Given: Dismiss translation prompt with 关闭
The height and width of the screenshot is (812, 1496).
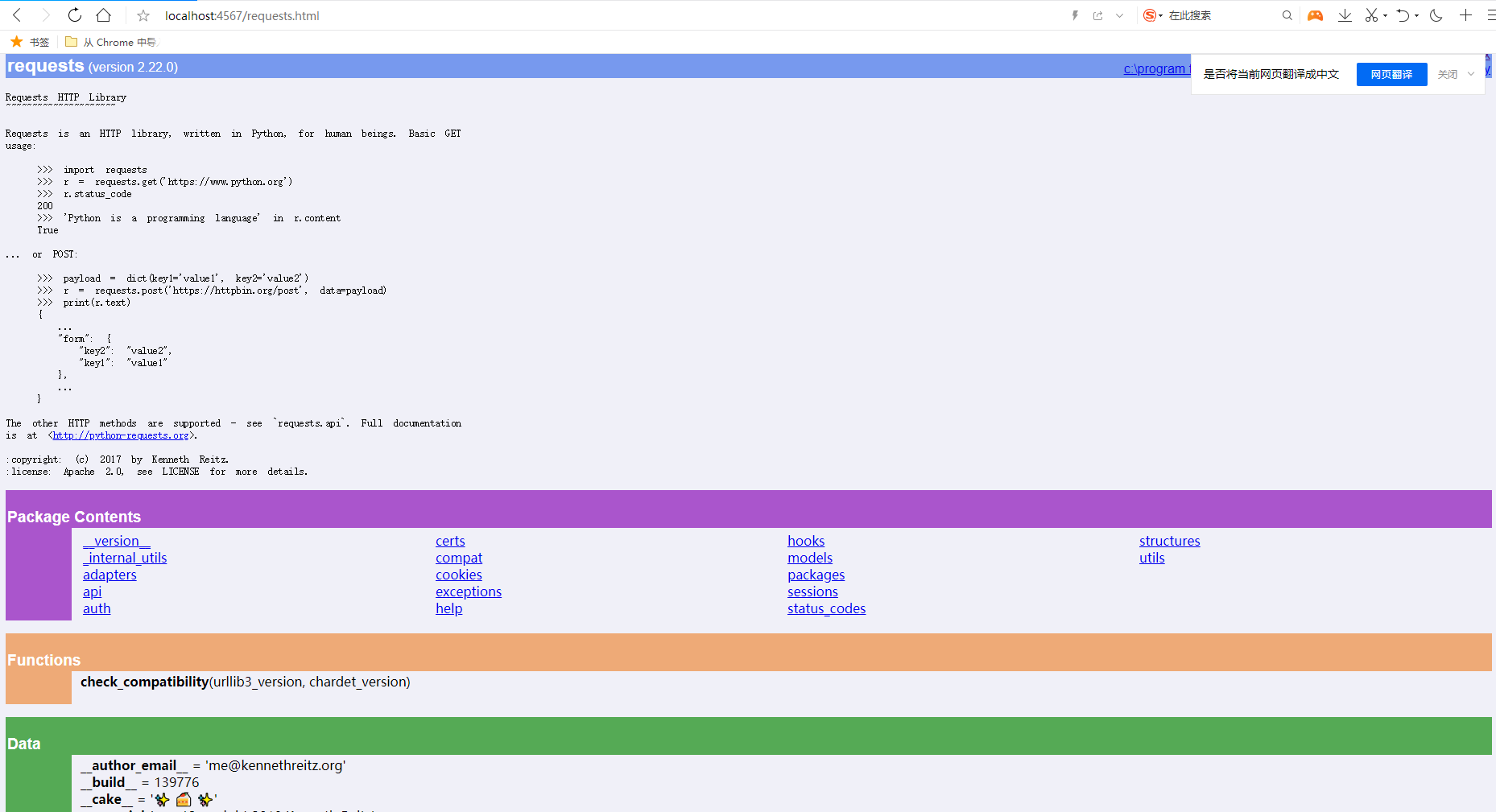Looking at the screenshot, I should (x=1447, y=74).
